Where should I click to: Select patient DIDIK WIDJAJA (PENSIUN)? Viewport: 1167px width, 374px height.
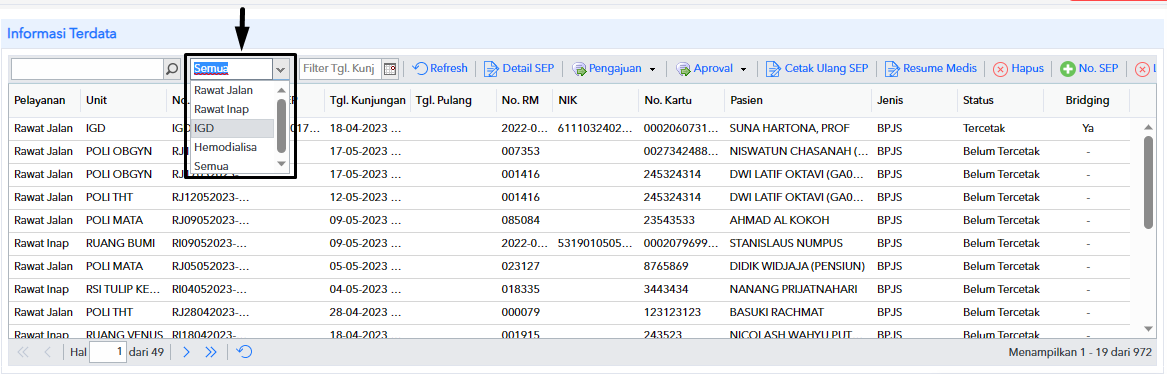pyautogui.click(x=796, y=266)
